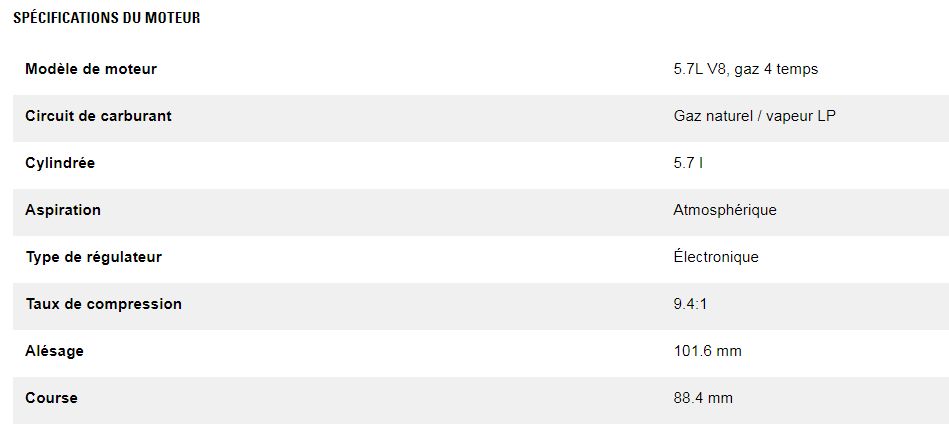Viewport: 949px width, 437px height.
Task: Select the Type de régulateur label
Action: coord(93,257)
